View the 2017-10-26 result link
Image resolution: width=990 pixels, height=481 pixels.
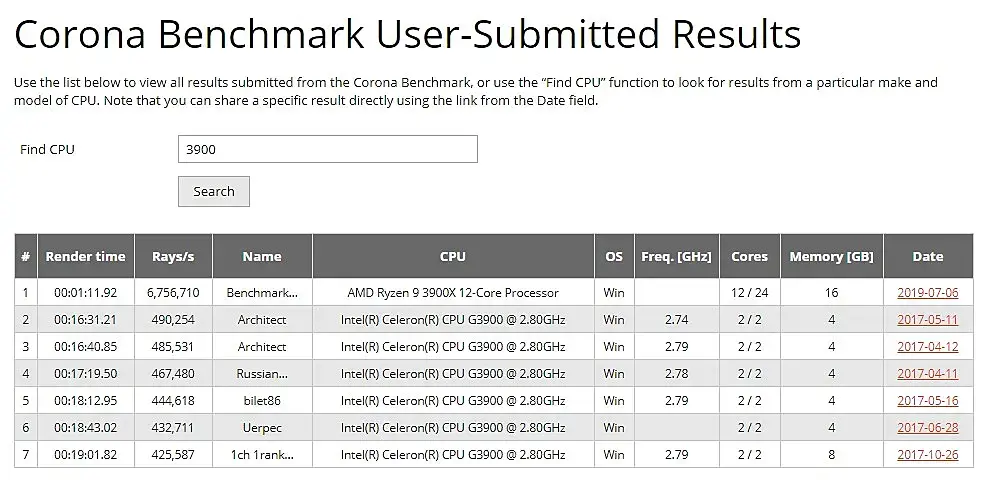(927, 455)
